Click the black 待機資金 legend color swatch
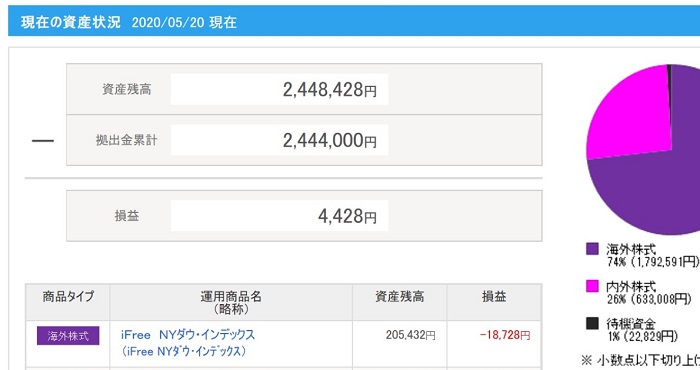 coord(592,323)
